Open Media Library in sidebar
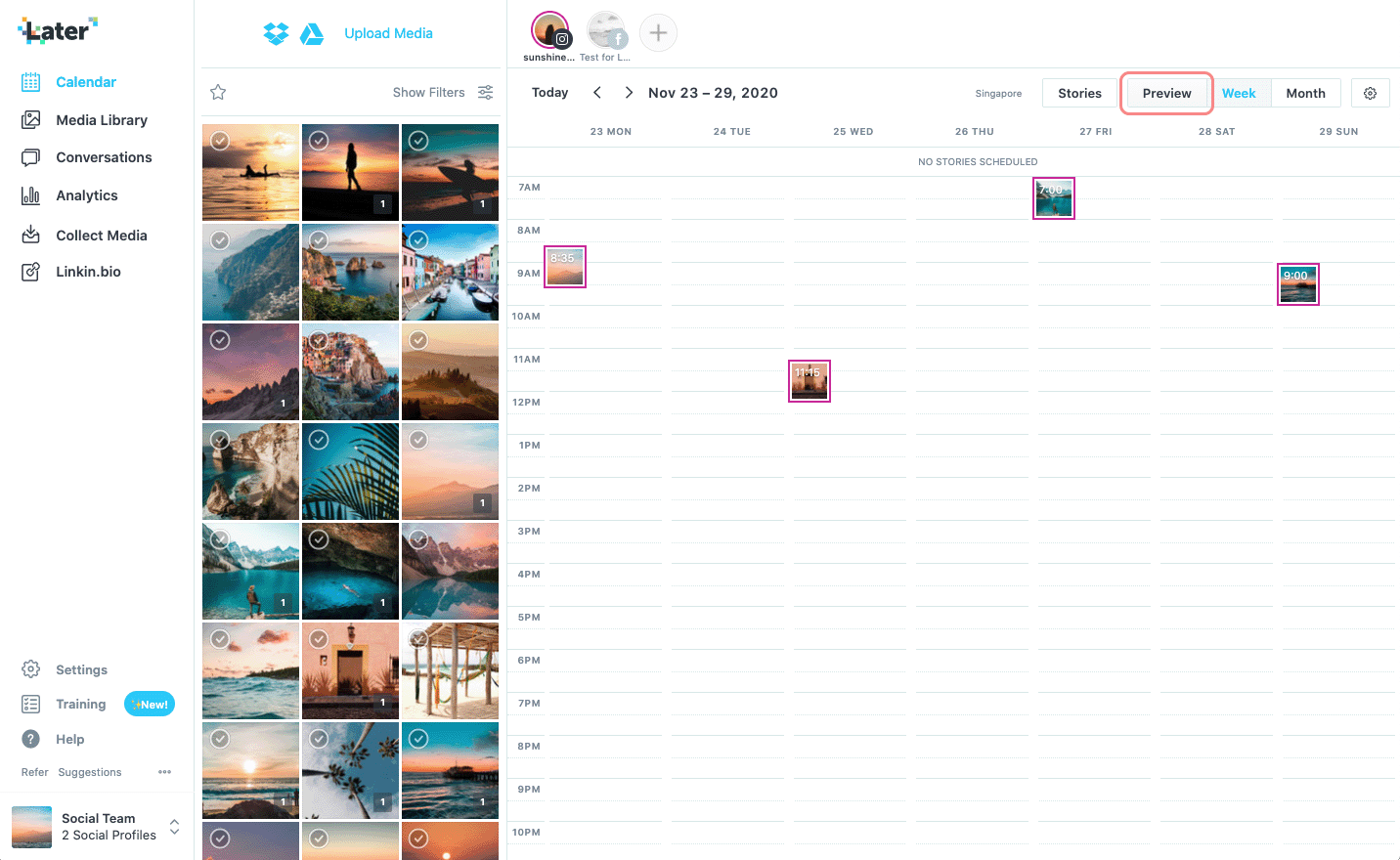The width and height of the screenshot is (1400, 860). [x=102, y=120]
